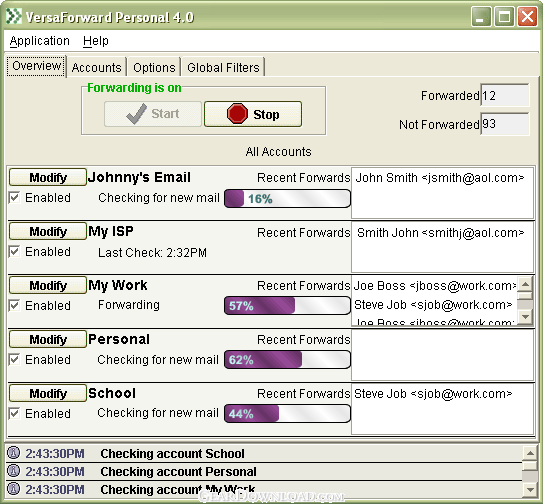Click the Johnny's Email account name

139,177
